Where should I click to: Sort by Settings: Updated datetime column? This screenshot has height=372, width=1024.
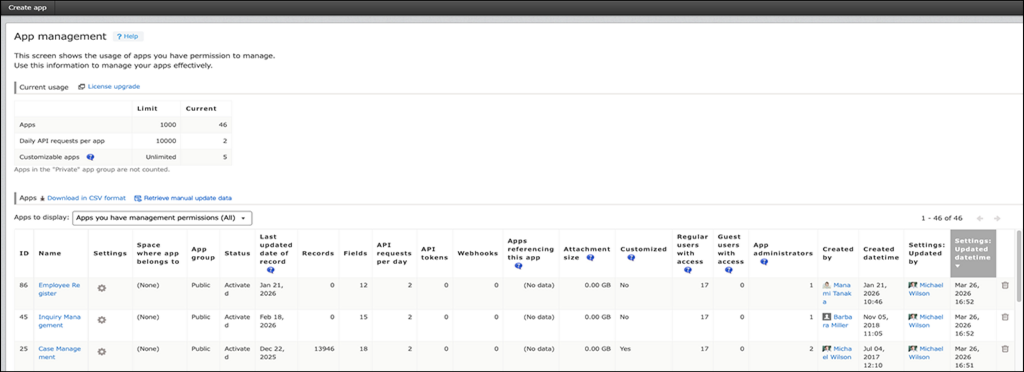click(x=973, y=253)
